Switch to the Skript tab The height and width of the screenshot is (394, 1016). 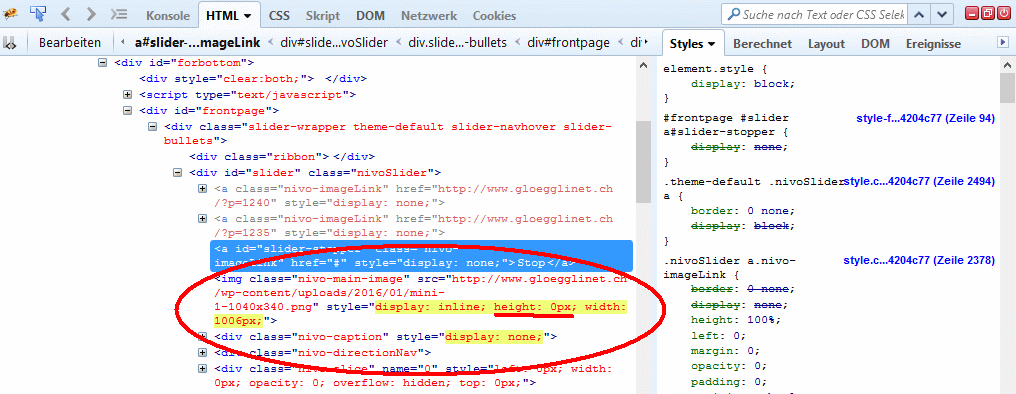(x=323, y=16)
